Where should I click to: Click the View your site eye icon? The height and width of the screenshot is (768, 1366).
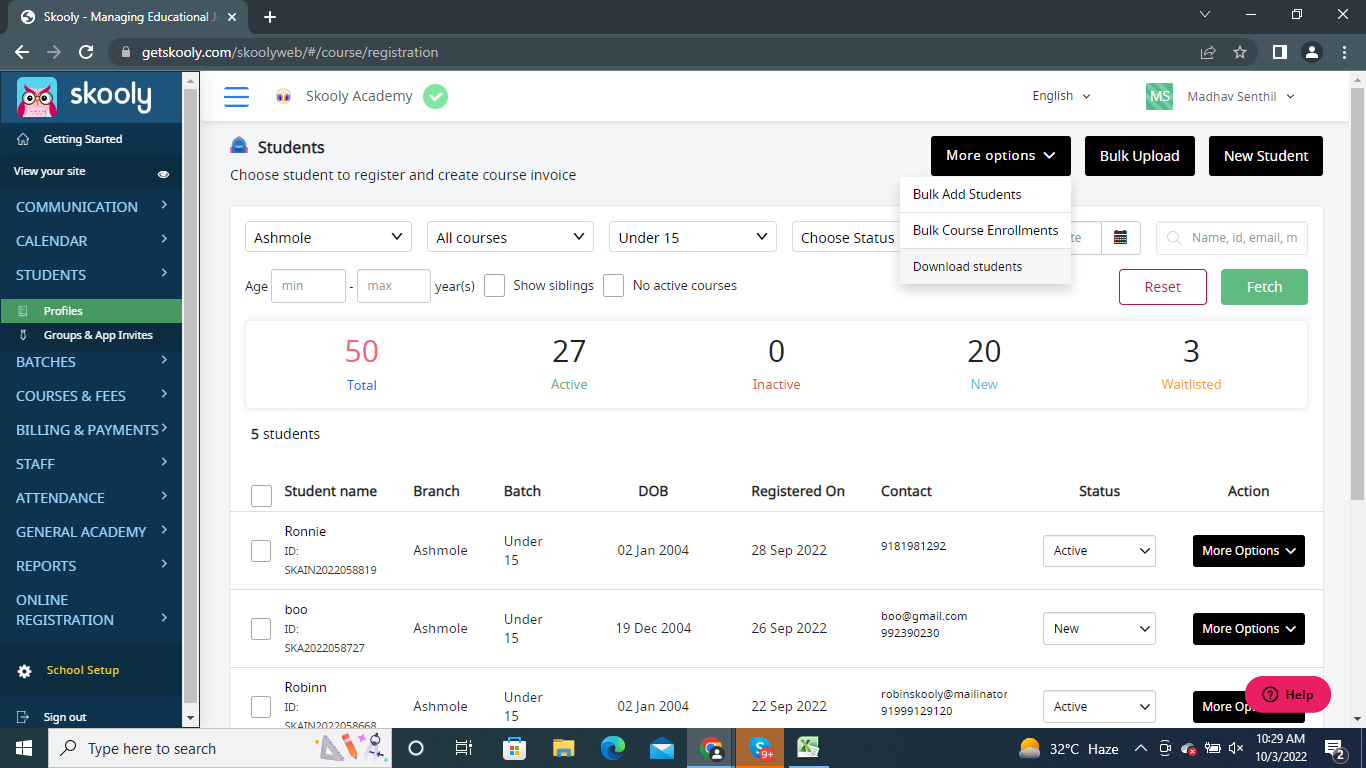(164, 174)
